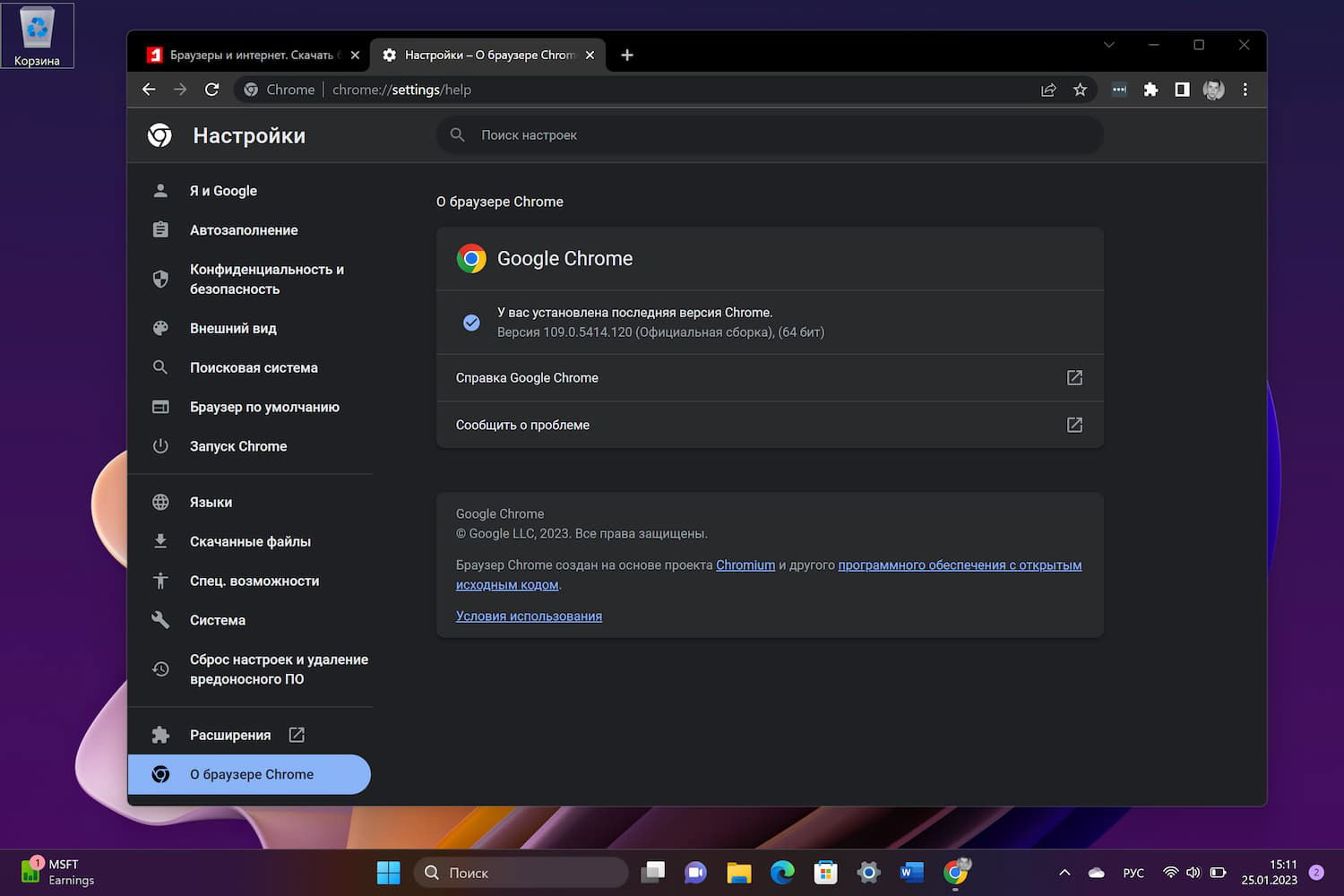1344x896 pixels.
Task: Open Скачанные файлы settings
Action: [249, 541]
